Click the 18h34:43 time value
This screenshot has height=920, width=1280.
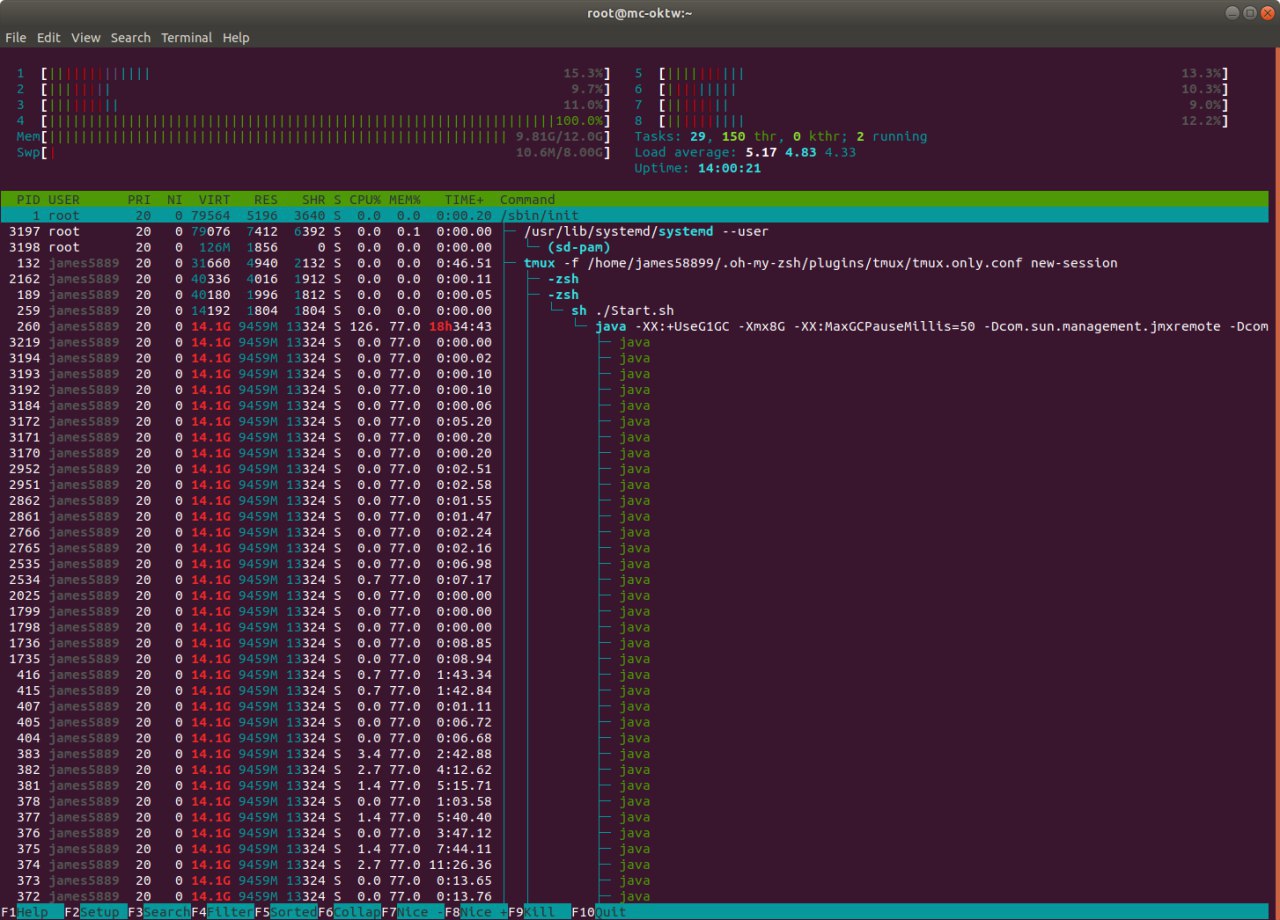pyautogui.click(x=459, y=326)
